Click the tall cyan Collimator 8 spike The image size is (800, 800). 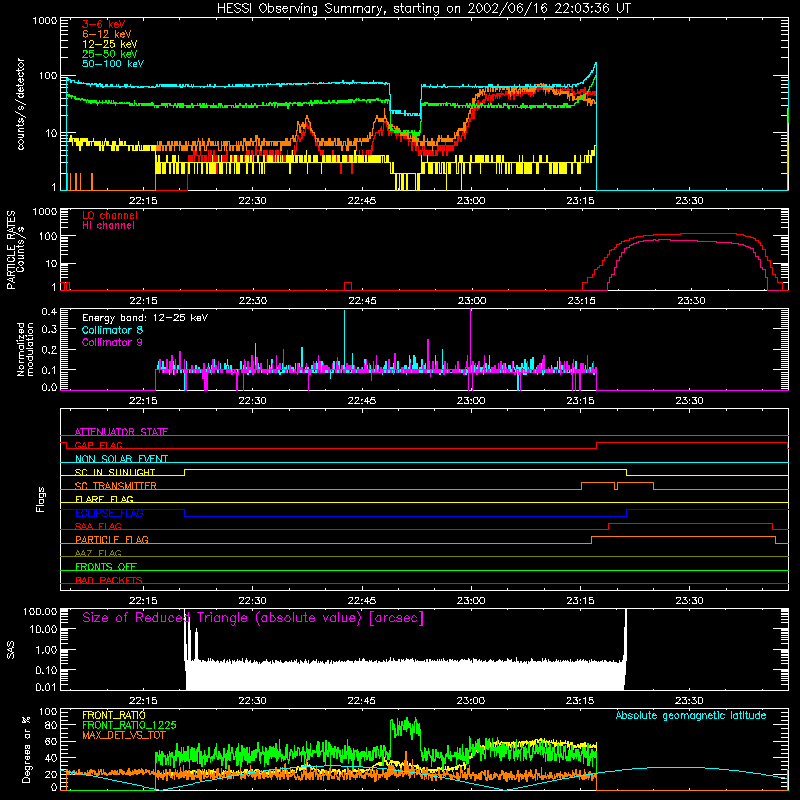click(x=344, y=337)
